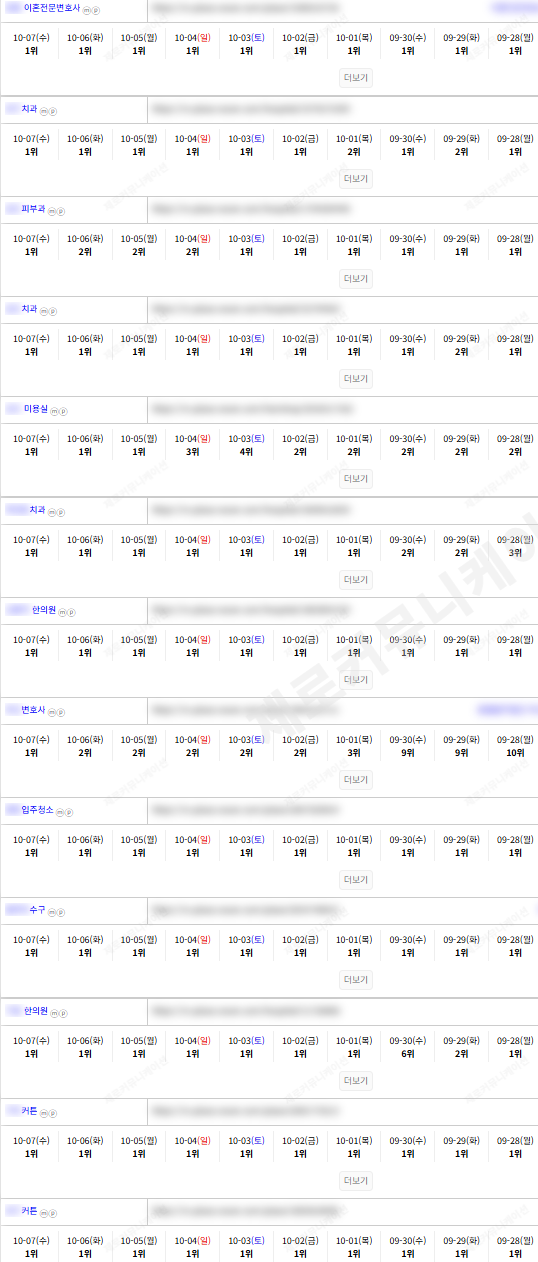
Task: Click the 2위 rank under 10-06 in 변호사 row
Action: [x=85, y=753]
